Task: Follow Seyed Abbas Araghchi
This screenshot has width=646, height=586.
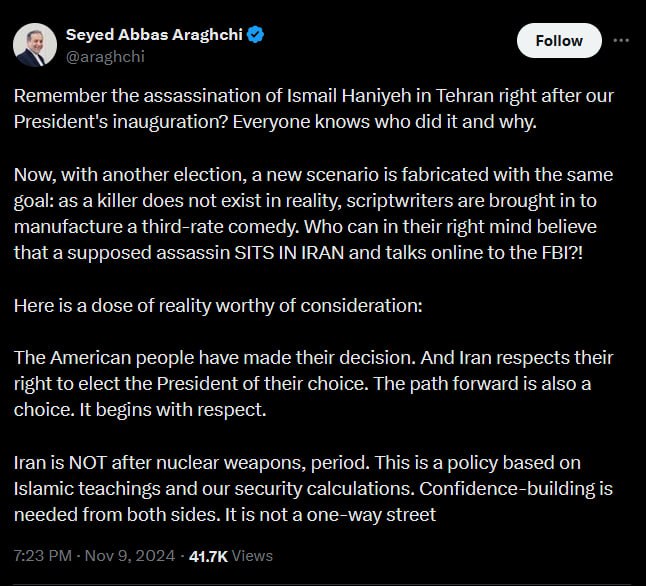Action: coord(559,41)
